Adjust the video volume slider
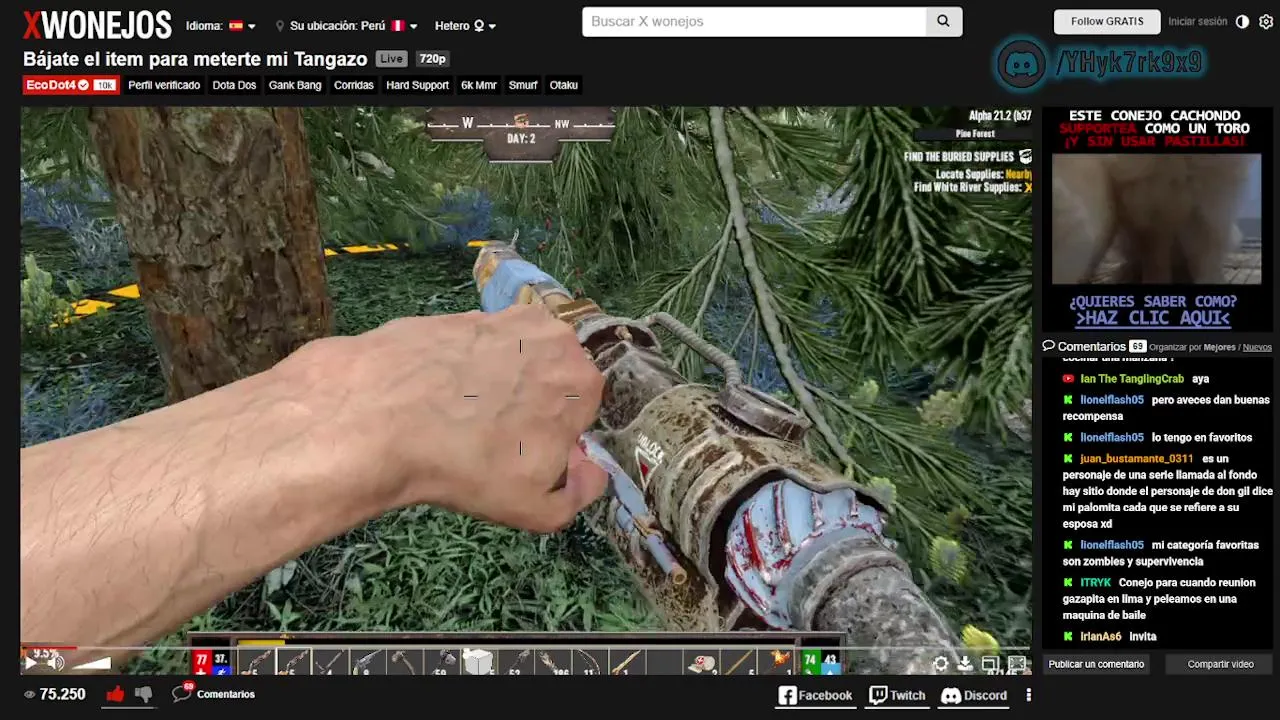This screenshot has width=1280, height=720. point(90,662)
